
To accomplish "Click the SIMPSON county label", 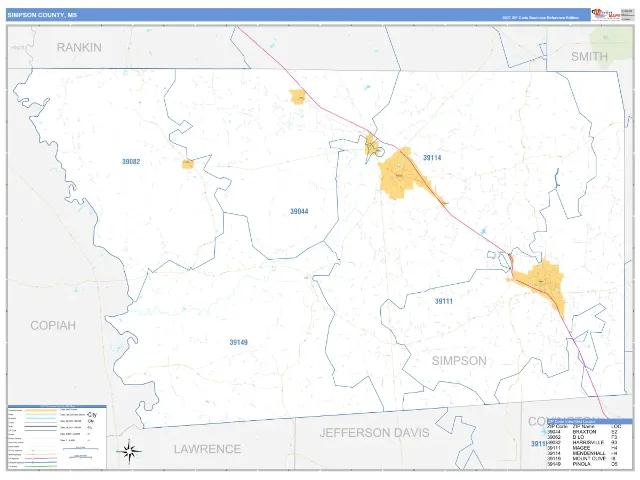I will 459,361.
